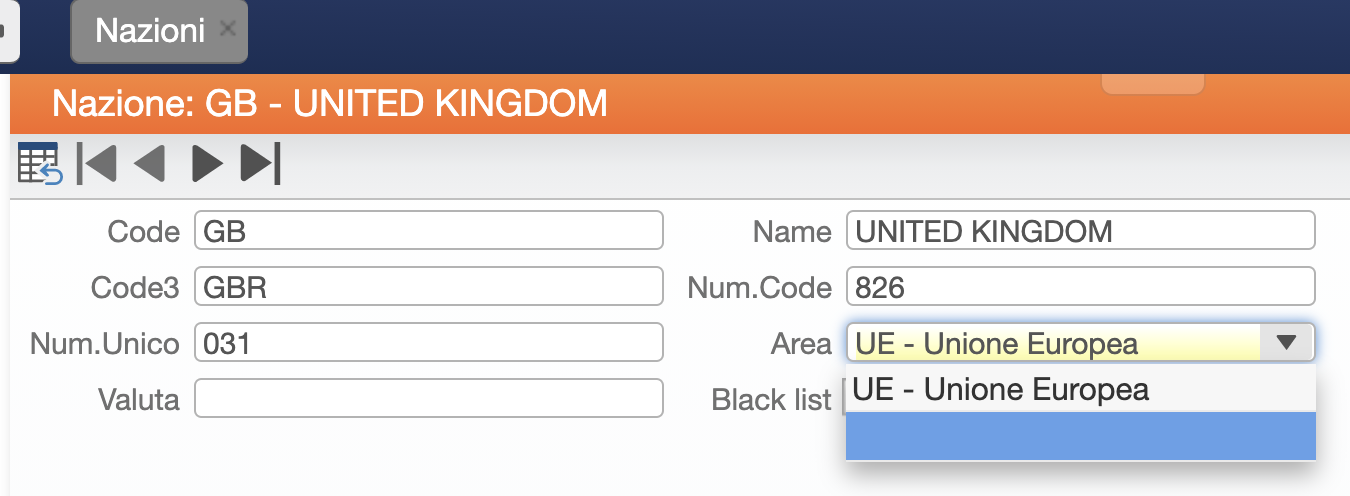Click into the Code field

pyautogui.click(x=429, y=230)
